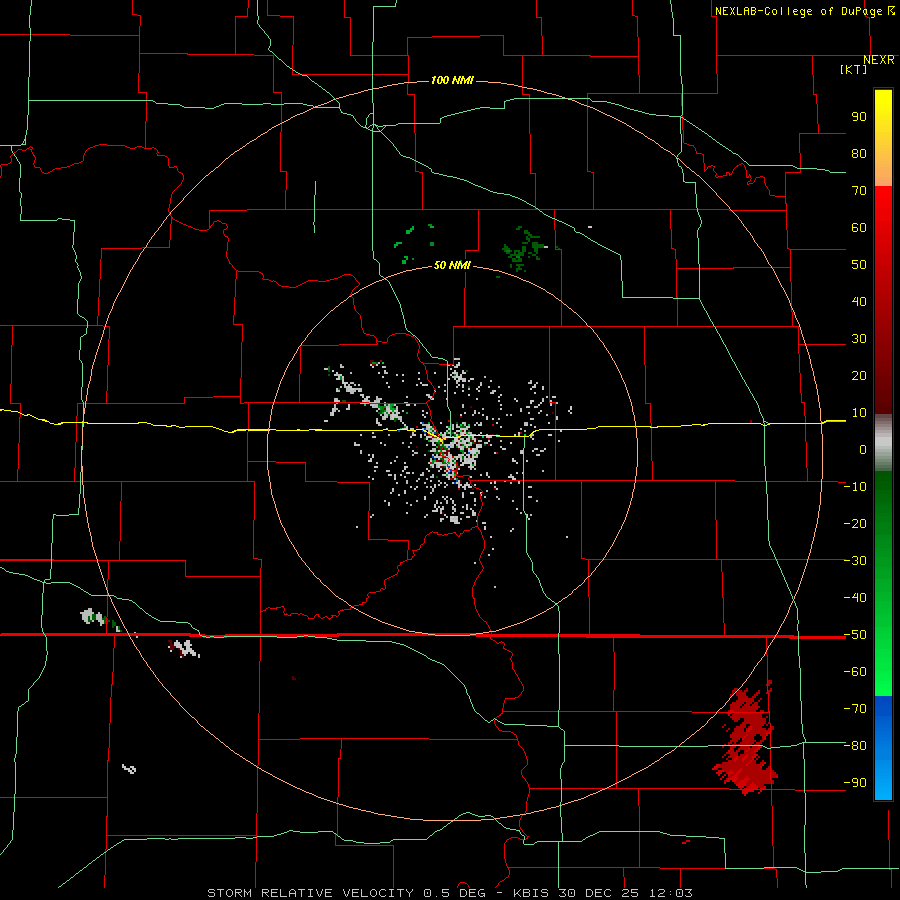The height and width of the screenshot is (900, 900).
Task: Click the positive 30 scale value
Action: (x=859, y=339)
